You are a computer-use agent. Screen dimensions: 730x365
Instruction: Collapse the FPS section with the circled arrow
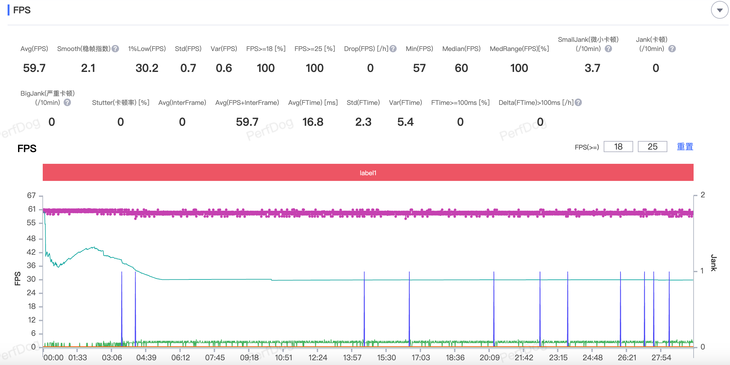tap(719, 10)
